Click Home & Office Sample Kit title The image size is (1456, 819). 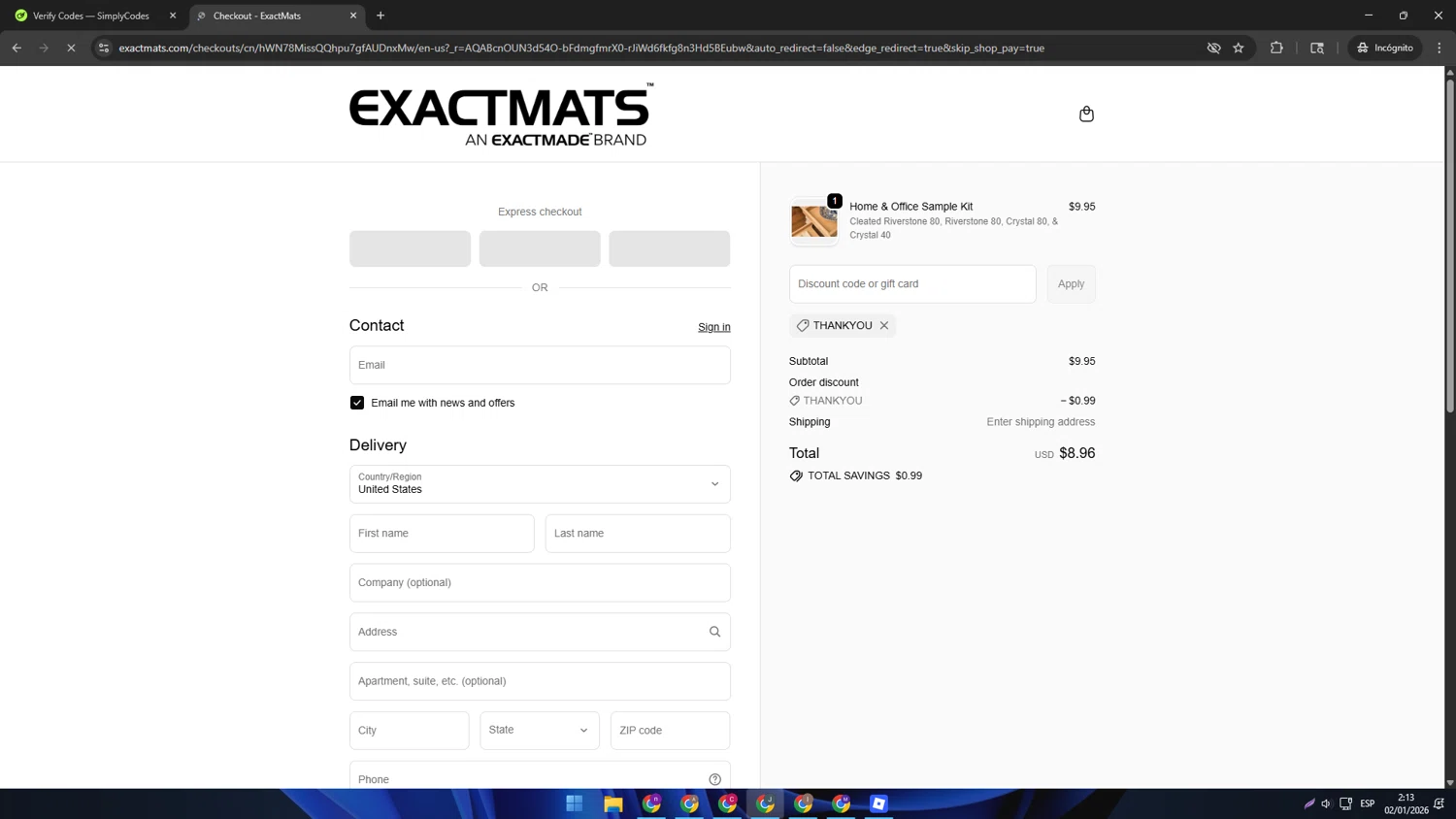(x=910, y=207)
